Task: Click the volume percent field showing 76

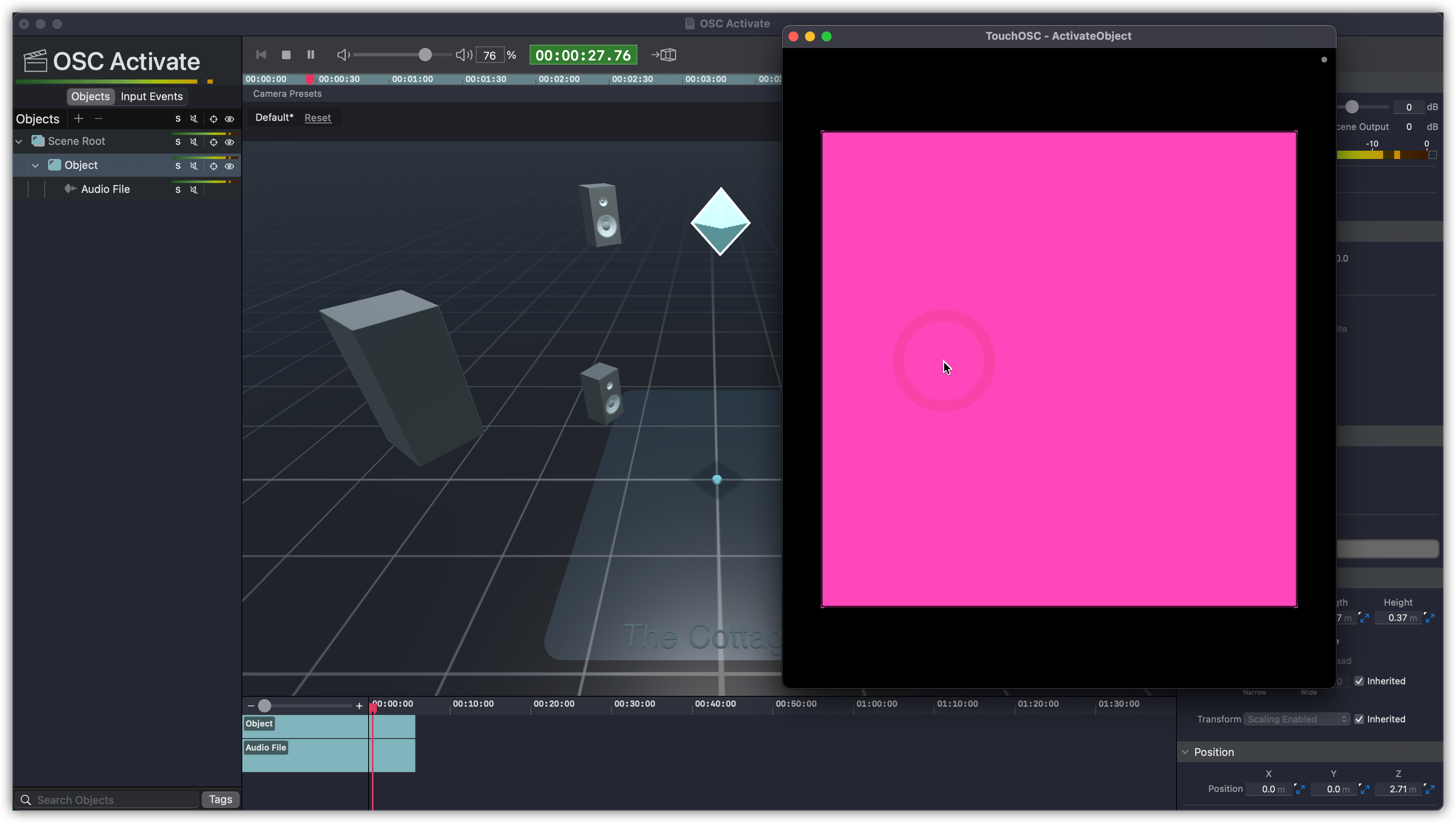Action: [489, 55]
